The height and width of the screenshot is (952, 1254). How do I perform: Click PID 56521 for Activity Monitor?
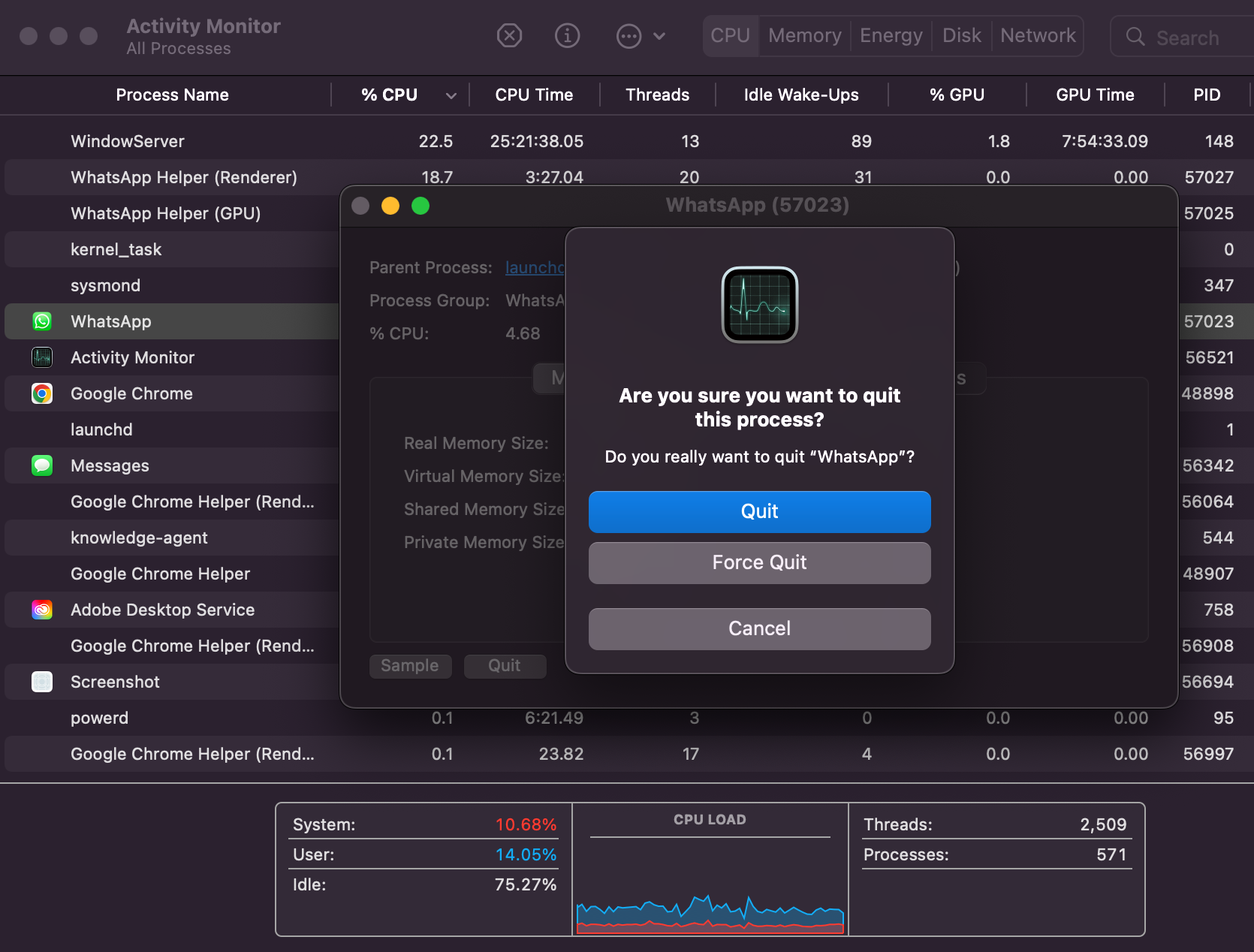coord(1209,357)
